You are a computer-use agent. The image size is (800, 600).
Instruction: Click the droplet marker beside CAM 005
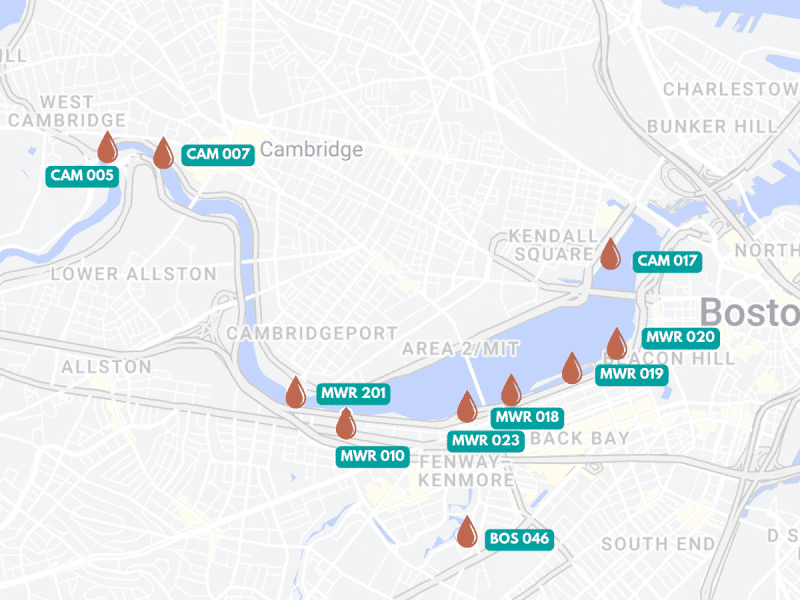pyautogui.click(x=108, y=147)
